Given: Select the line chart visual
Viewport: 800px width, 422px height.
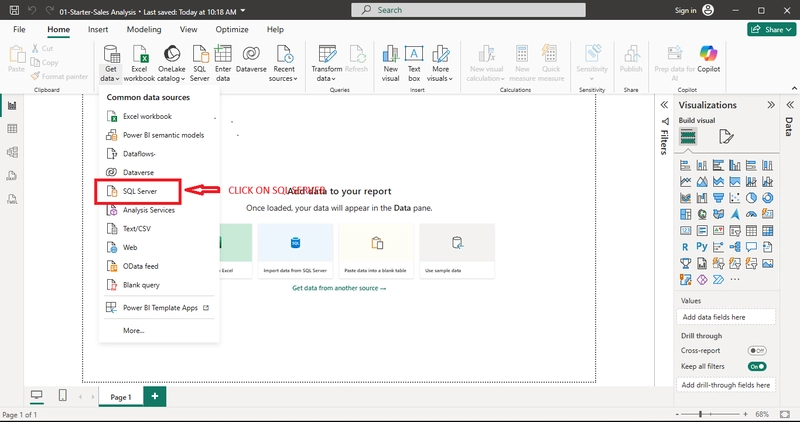Looking at the screenshot, I should (685, 182).
